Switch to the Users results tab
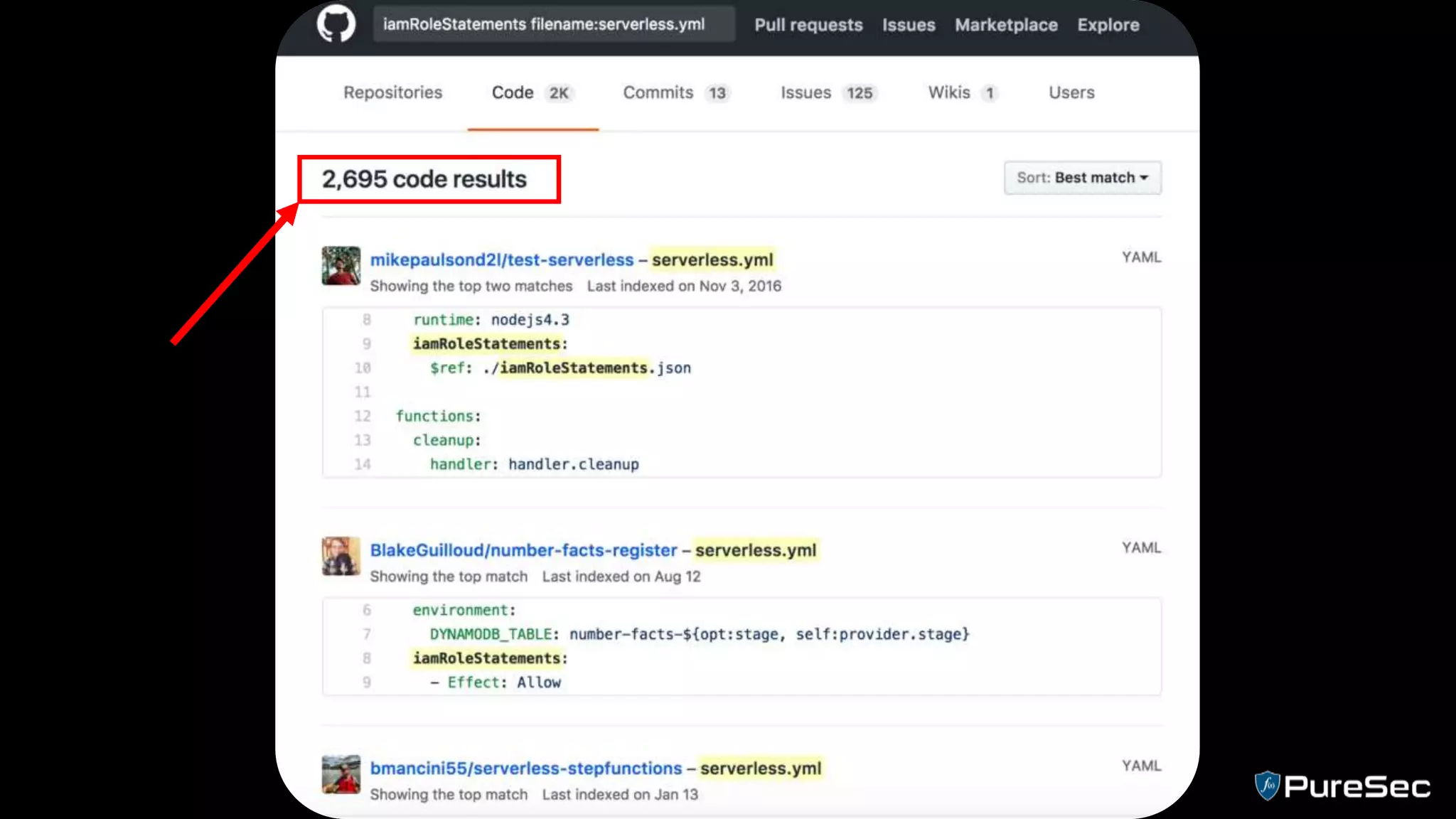The image size is (1456, 819). point(1071,92)
